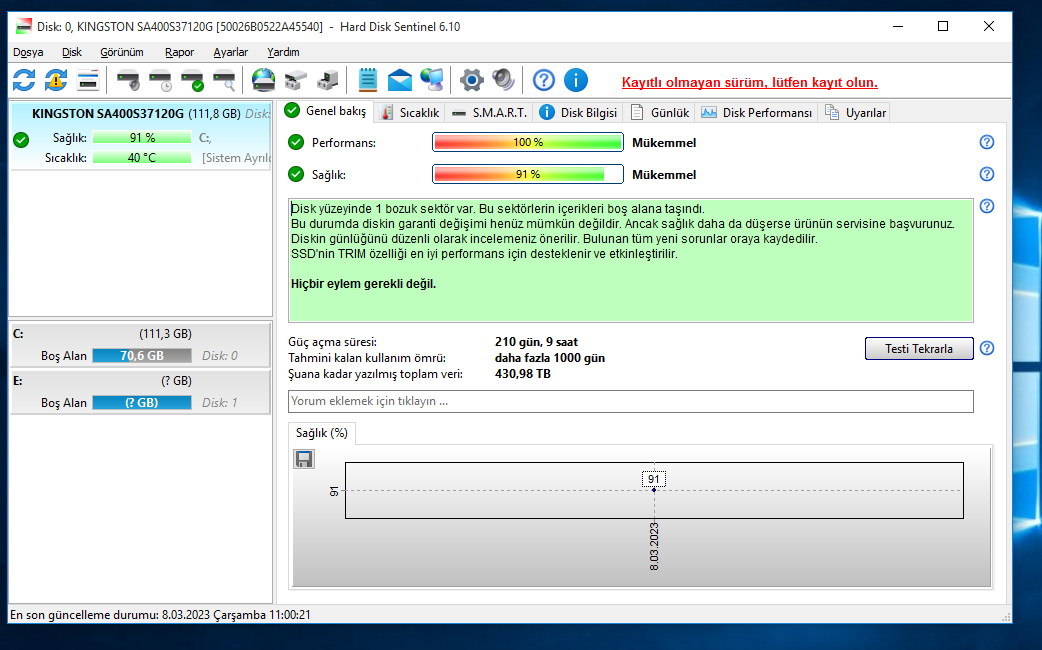Click the disk panel view toolbar icon

(x=88, y=80)
